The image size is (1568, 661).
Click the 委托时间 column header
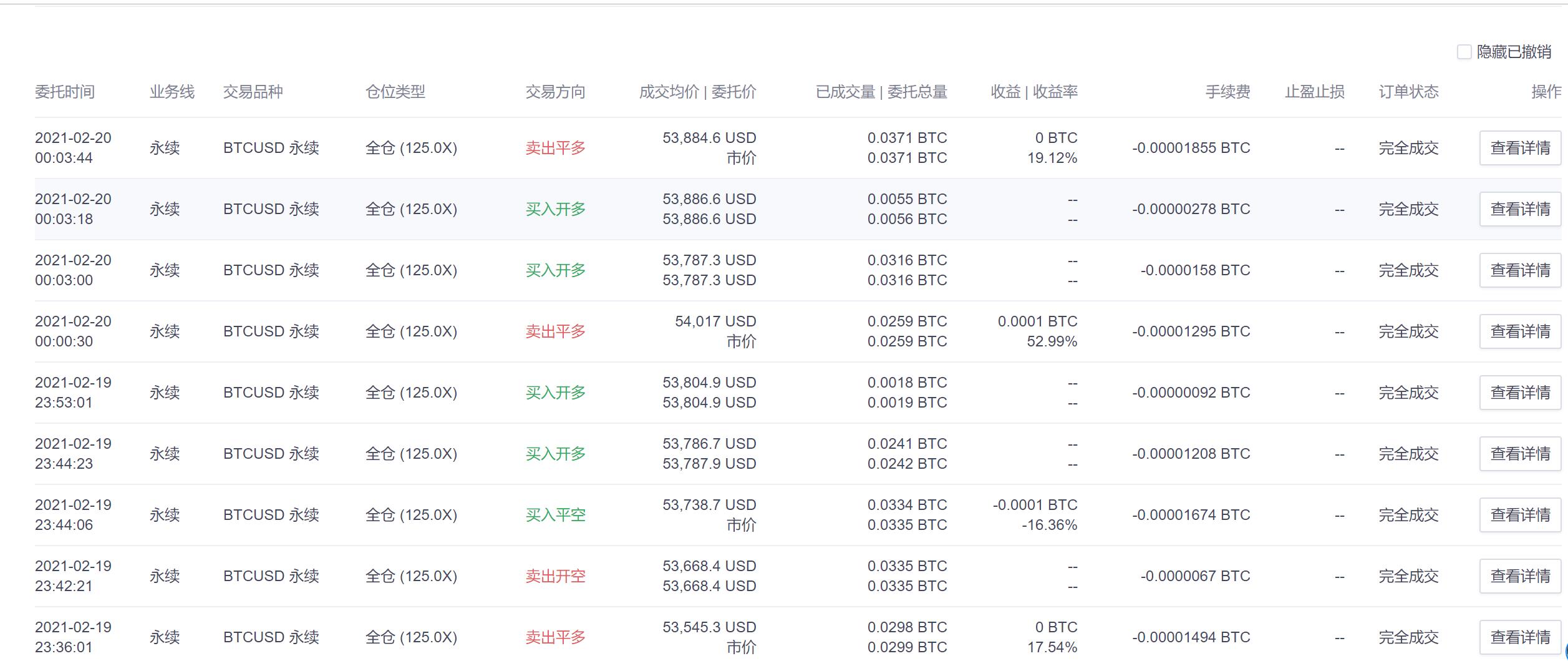[65, 92]
